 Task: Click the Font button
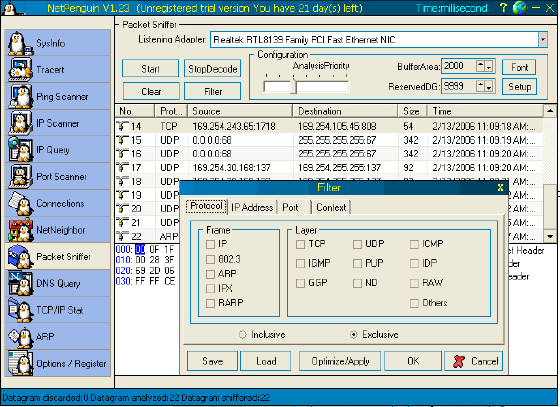tap(519, 67)
